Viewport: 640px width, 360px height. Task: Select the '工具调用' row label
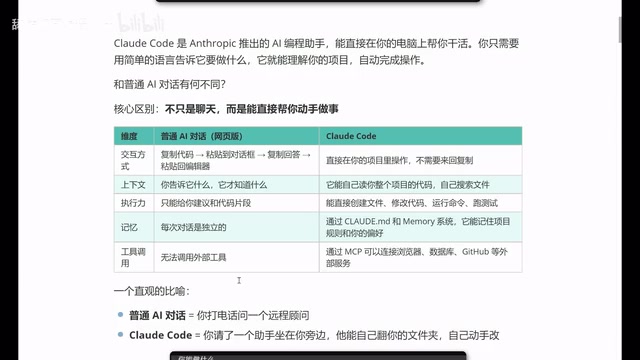click(x=133, y=257)
